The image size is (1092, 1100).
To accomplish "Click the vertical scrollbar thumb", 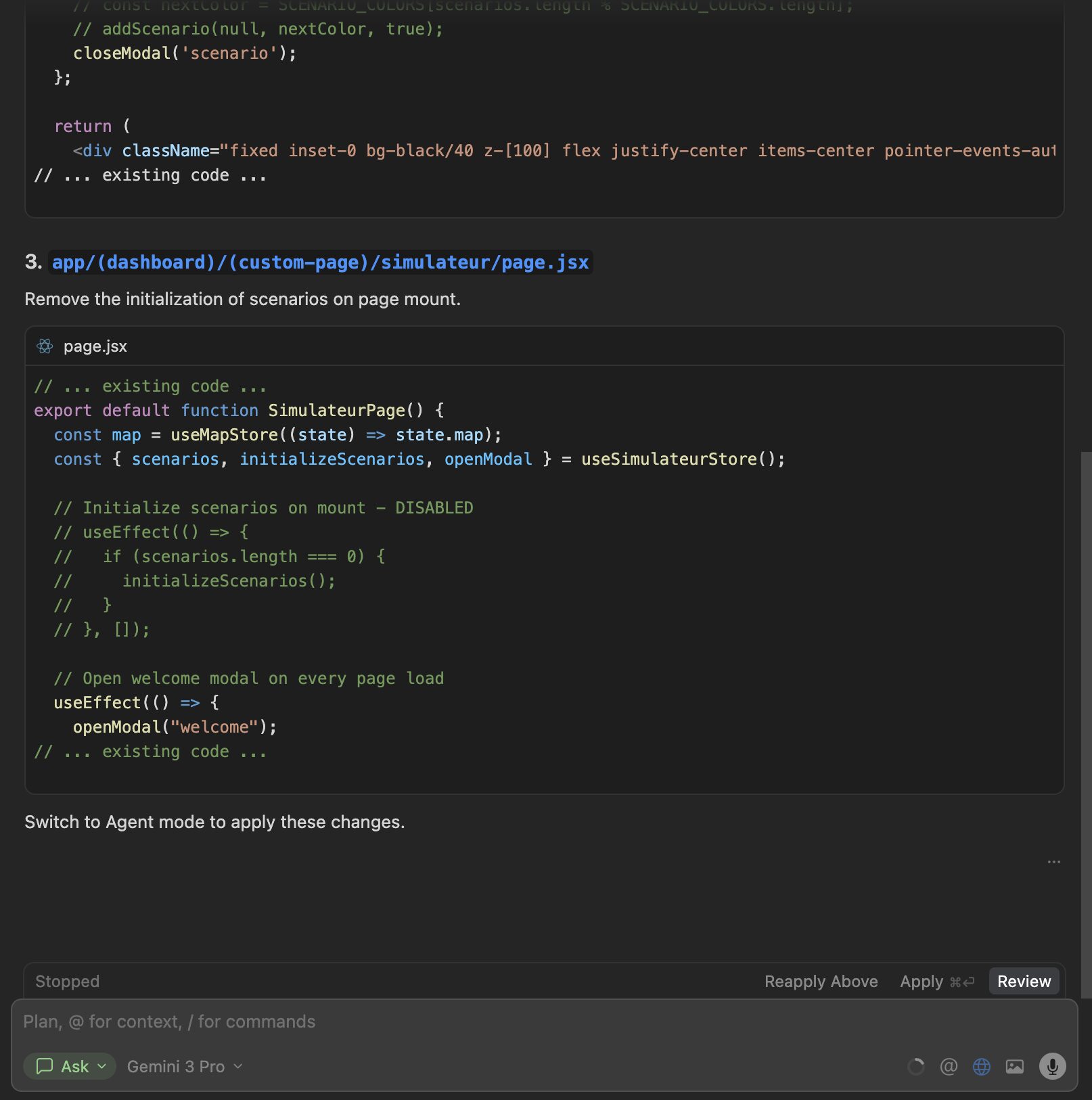I will (1085, 724).
